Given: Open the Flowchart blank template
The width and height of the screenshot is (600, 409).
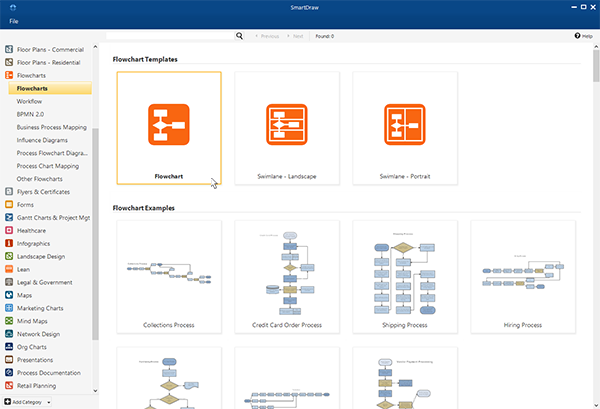Looking at the screenshot, I should coord(169,128).
